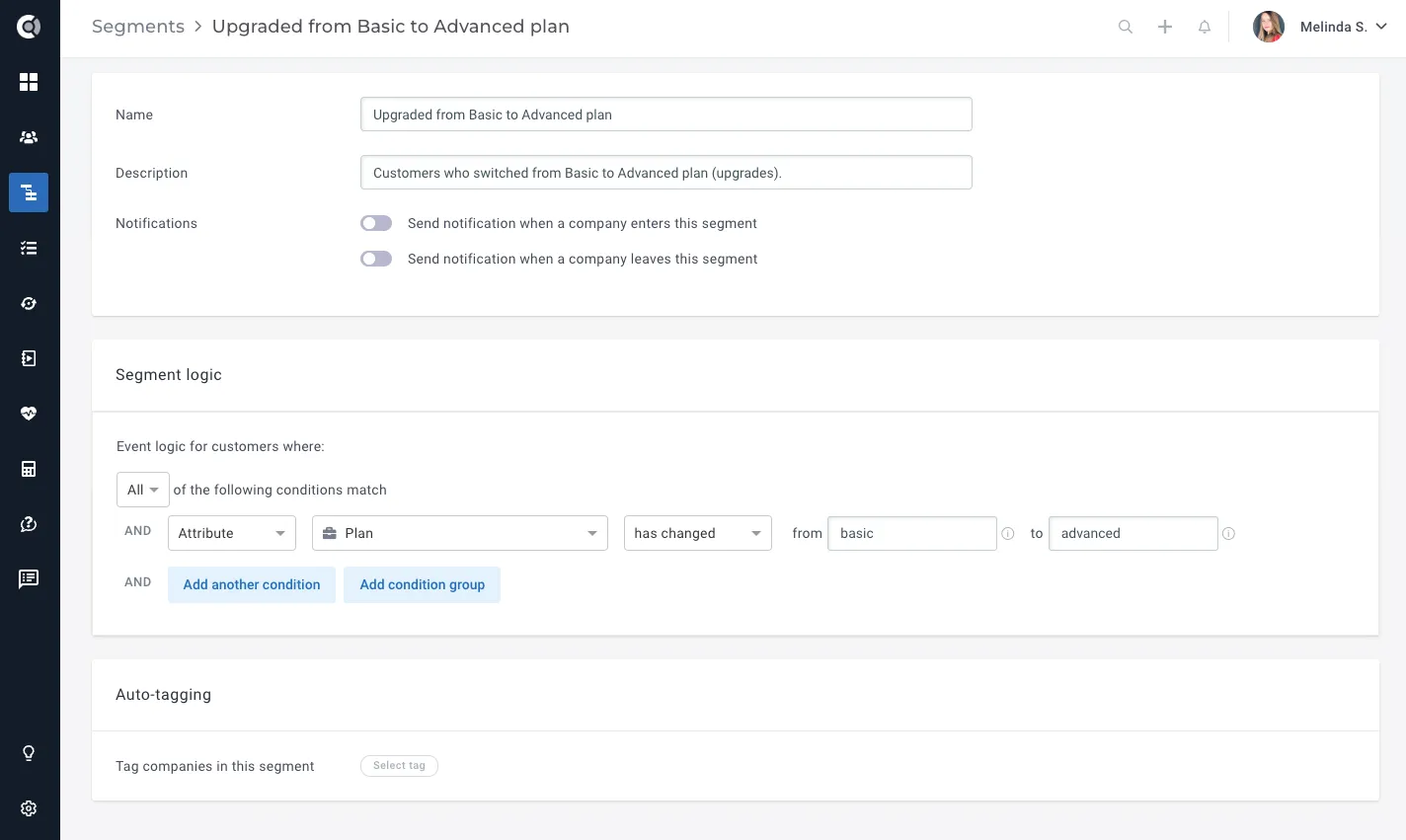1406x840 pixels.
Task: Open the customers people icon in sidebar
Action: coord(29,137)
